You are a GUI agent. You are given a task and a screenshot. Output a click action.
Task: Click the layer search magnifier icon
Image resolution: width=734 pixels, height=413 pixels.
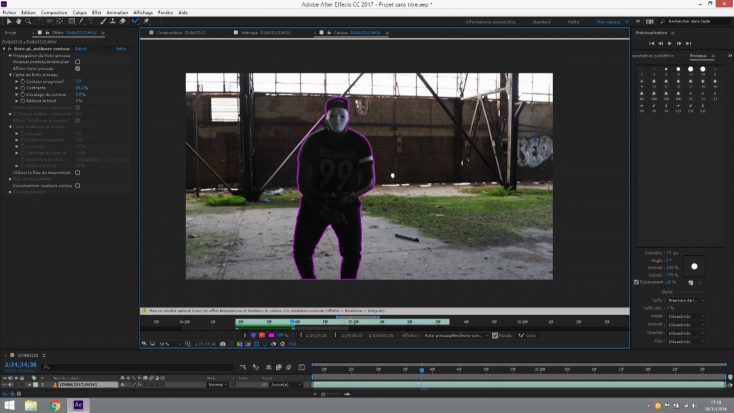(46, 367)
